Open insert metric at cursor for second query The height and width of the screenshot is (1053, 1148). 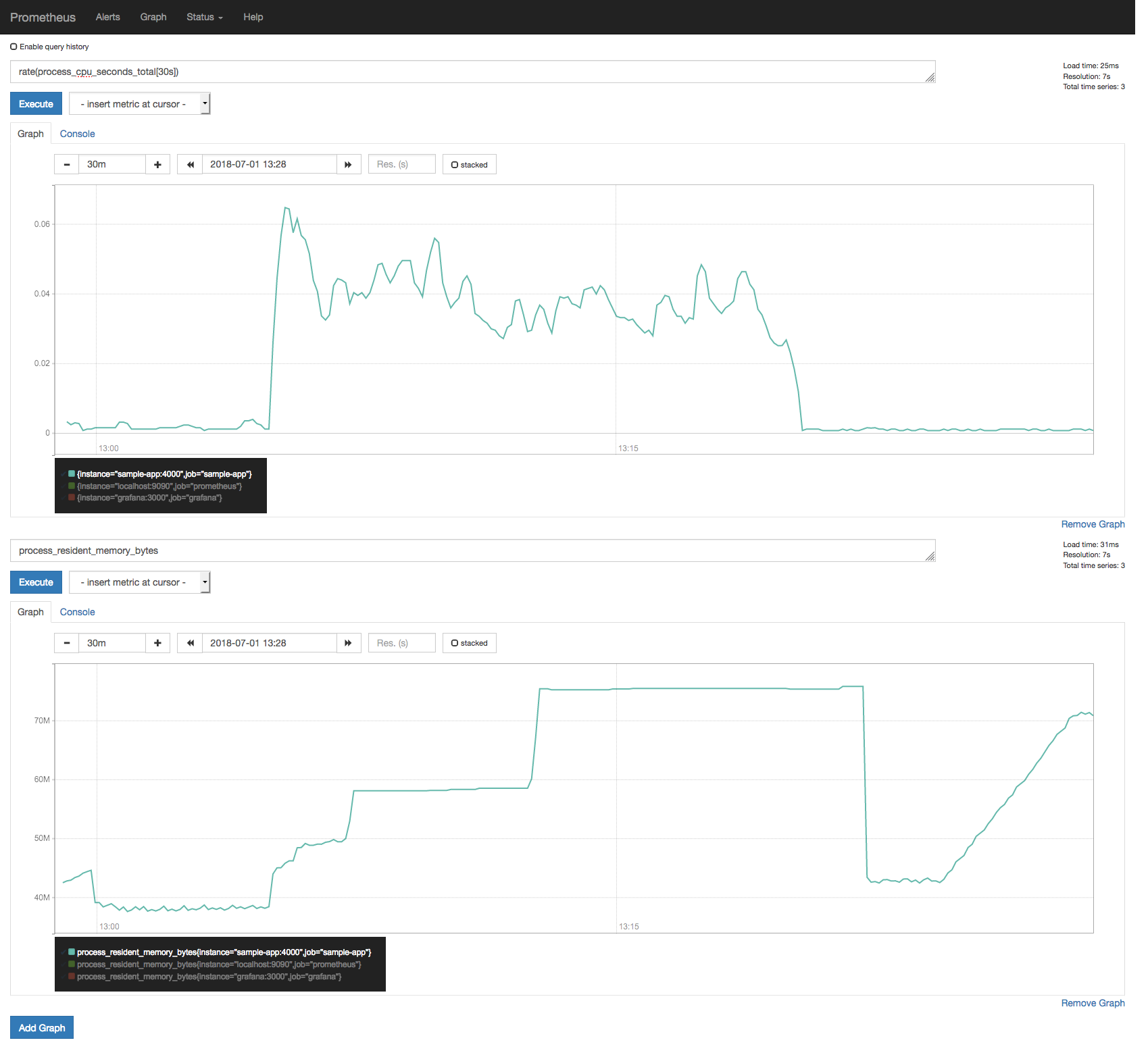point(140,582)
